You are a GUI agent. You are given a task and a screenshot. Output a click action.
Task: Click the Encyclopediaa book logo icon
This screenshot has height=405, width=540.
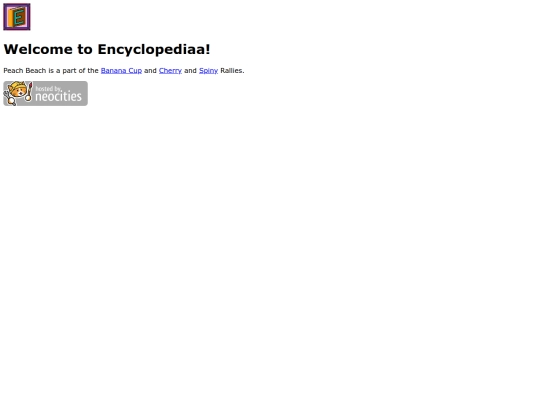[17, 17]
